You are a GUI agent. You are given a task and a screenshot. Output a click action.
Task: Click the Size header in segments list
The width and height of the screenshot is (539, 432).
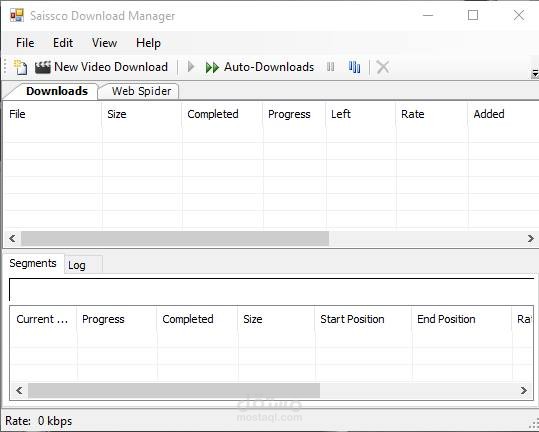tap(276, 319)
